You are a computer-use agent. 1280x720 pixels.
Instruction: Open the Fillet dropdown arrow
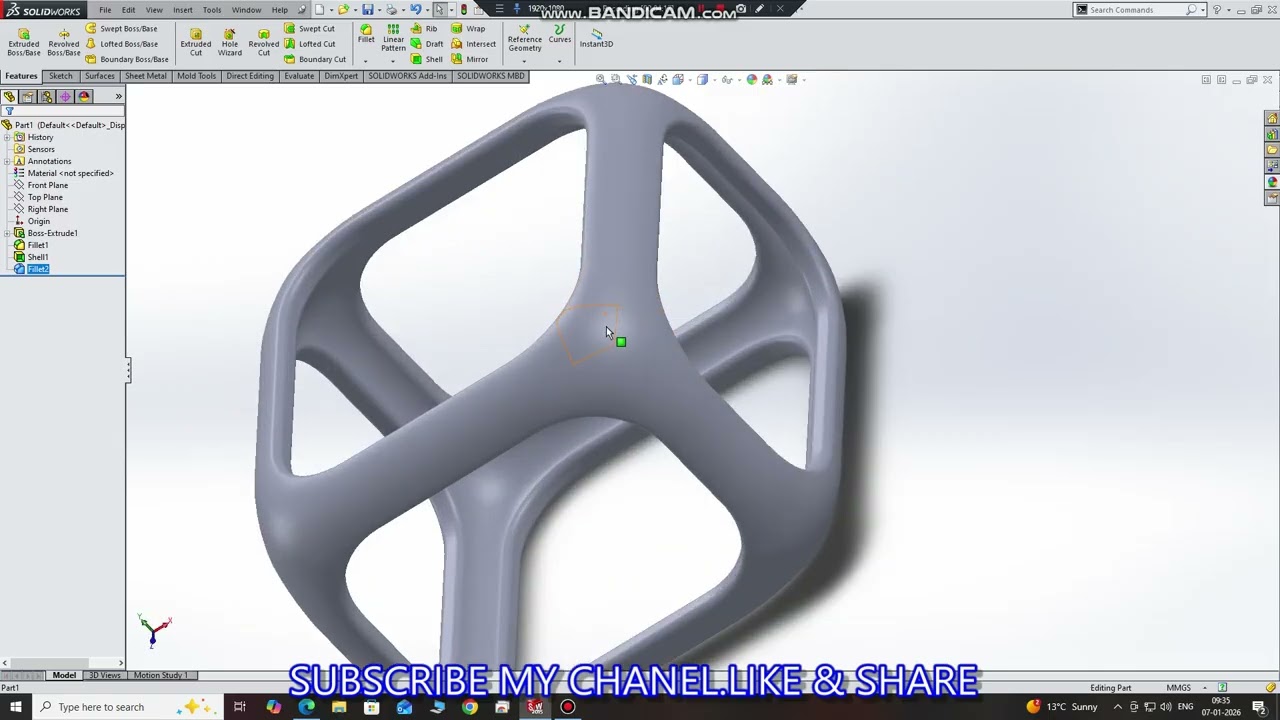pos(366,61)
